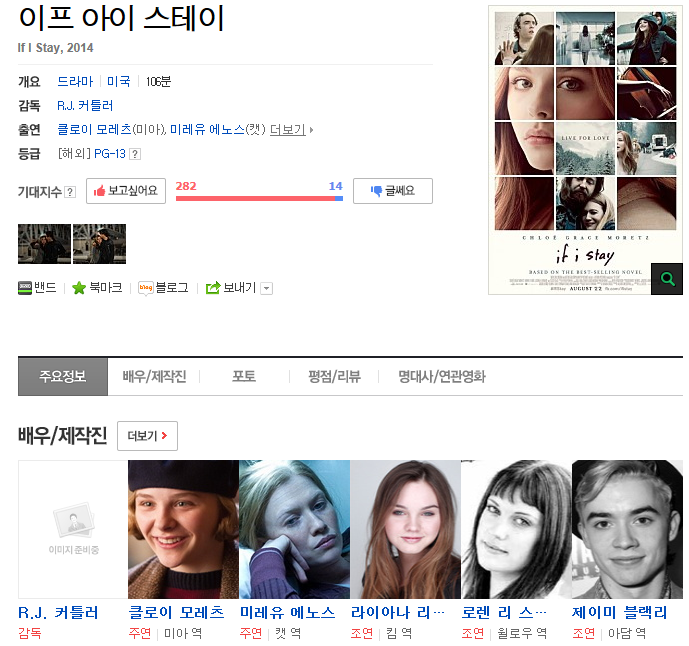This screenshot has width=689, height=646.
Task: Open help icon beside 기대지수
Action: 70,192
